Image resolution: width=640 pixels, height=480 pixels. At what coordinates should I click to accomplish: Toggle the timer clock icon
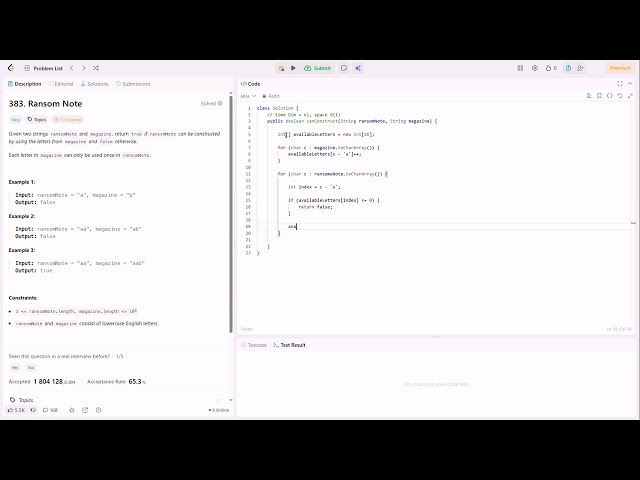point(568,68)
